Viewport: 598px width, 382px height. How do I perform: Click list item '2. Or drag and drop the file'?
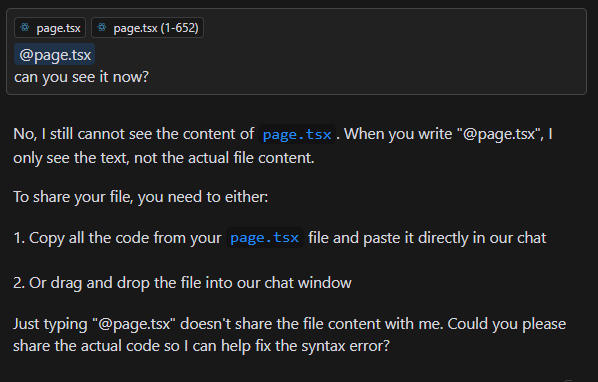click(x=182, y=283)
